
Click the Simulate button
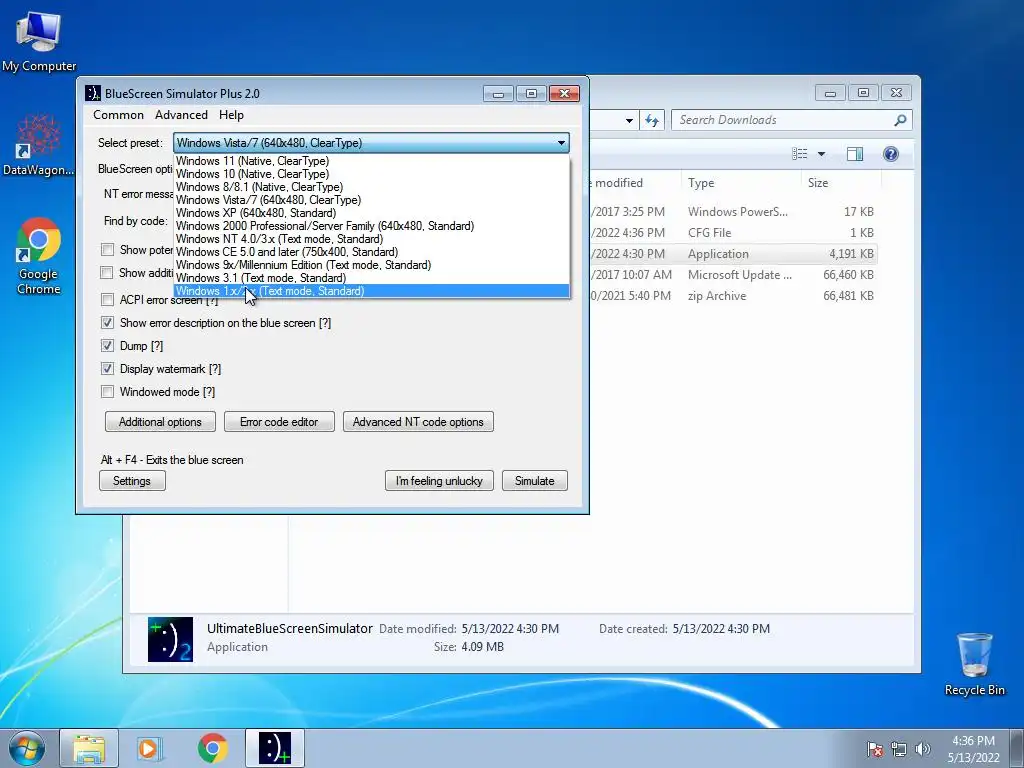[x=534, y=481]
